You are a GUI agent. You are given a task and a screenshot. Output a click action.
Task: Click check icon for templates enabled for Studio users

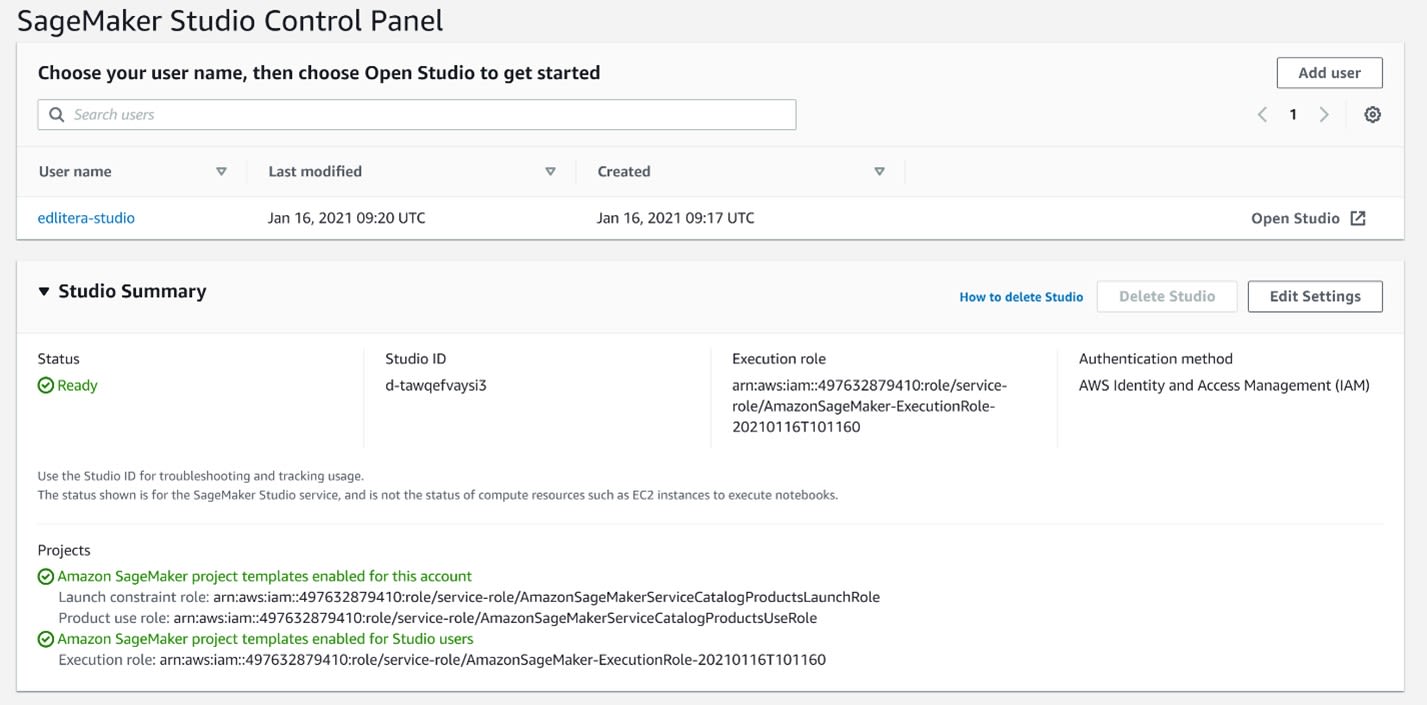(x=46, y=639)
